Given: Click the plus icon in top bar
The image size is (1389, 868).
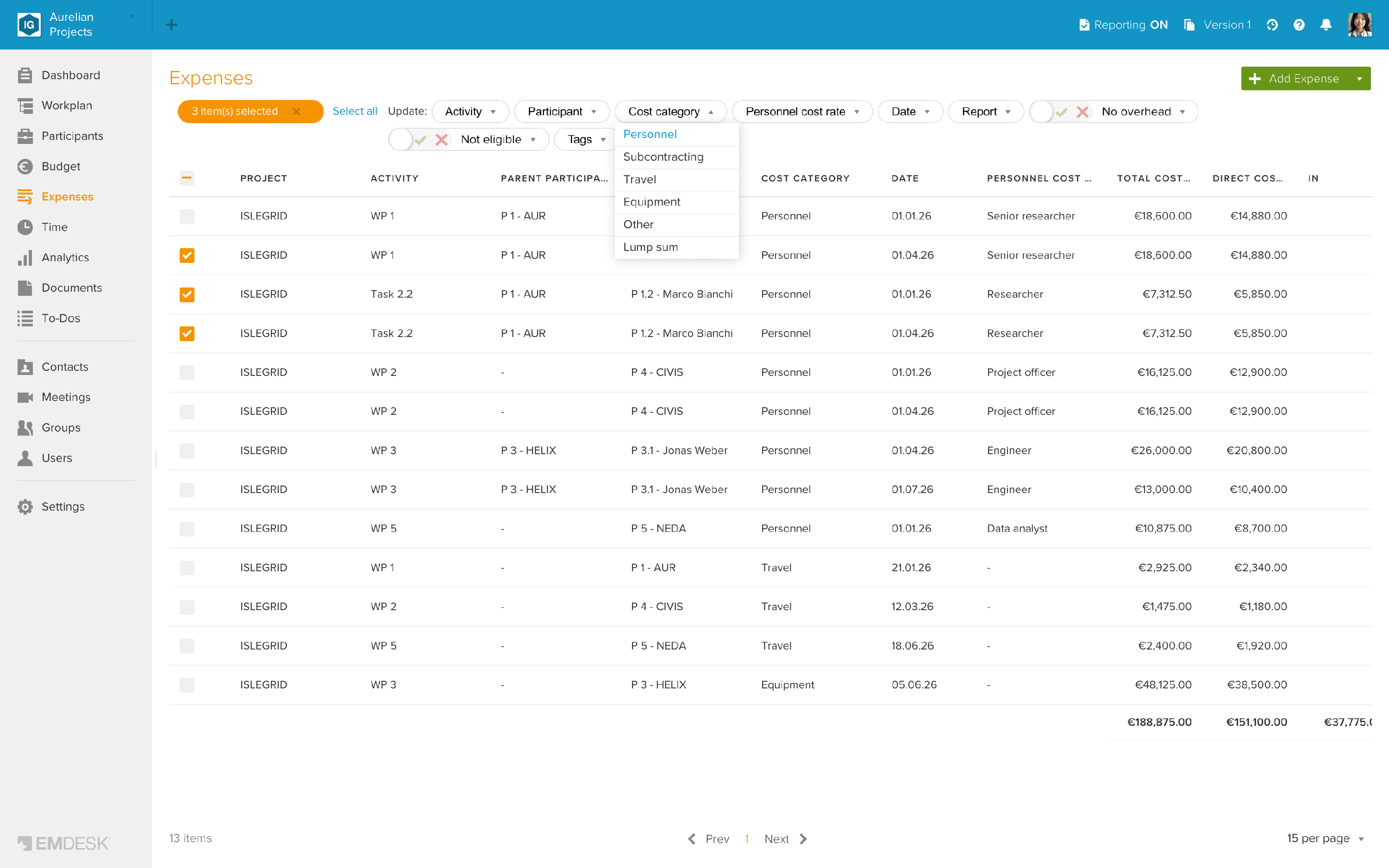Looking at the screenshot, I should pyautogui.click(x=171, y=25).
